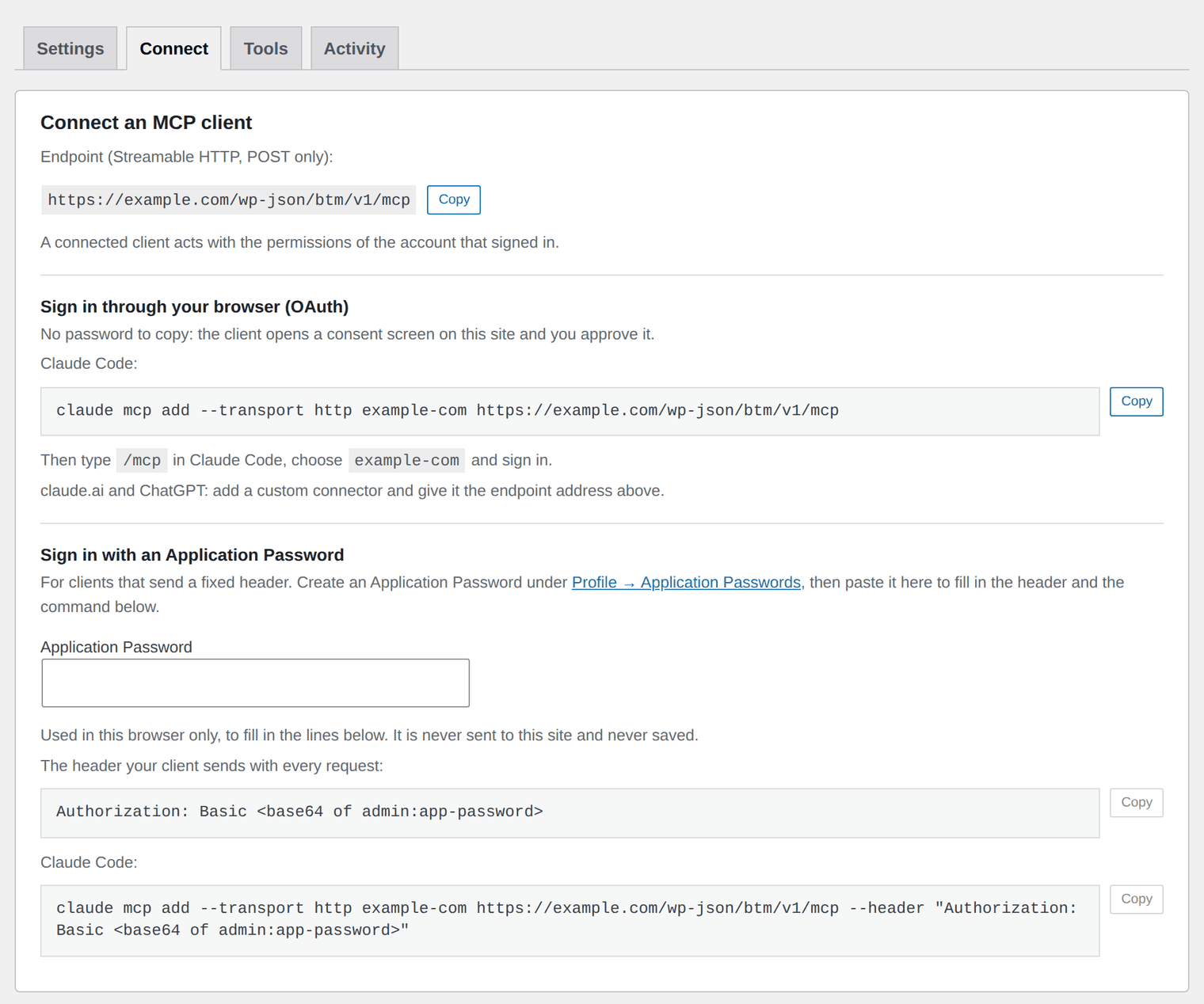Click 'Sign in through your browser (OAuth)' heading

tap(195, 307)
